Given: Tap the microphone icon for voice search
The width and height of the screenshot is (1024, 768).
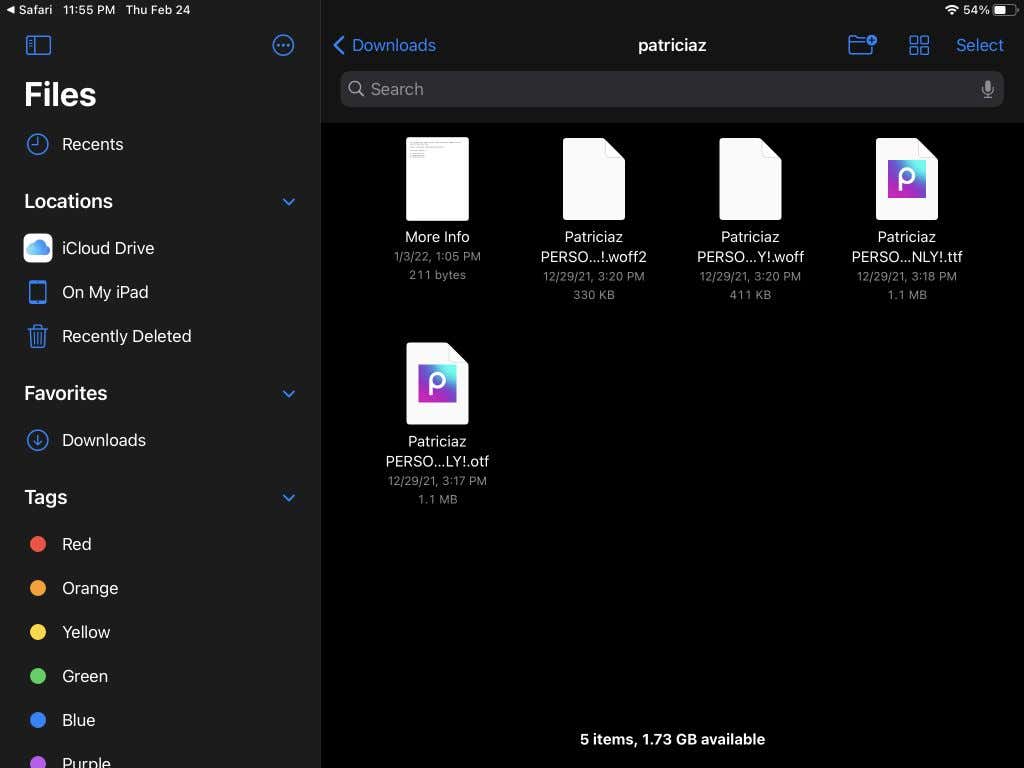Looking at the screenshot, I should pos(987,89).
